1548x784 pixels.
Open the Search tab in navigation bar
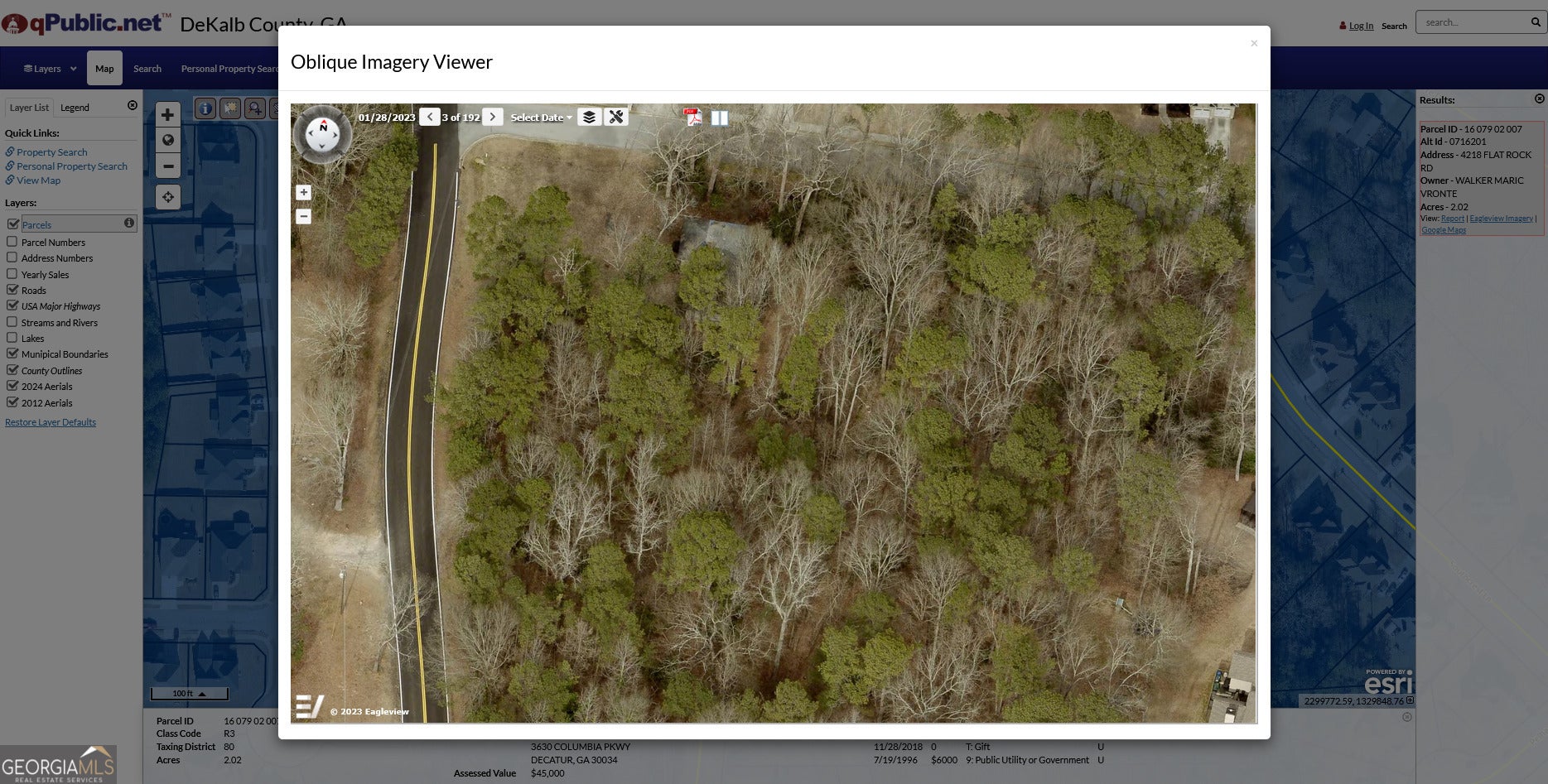coord(147,69)
